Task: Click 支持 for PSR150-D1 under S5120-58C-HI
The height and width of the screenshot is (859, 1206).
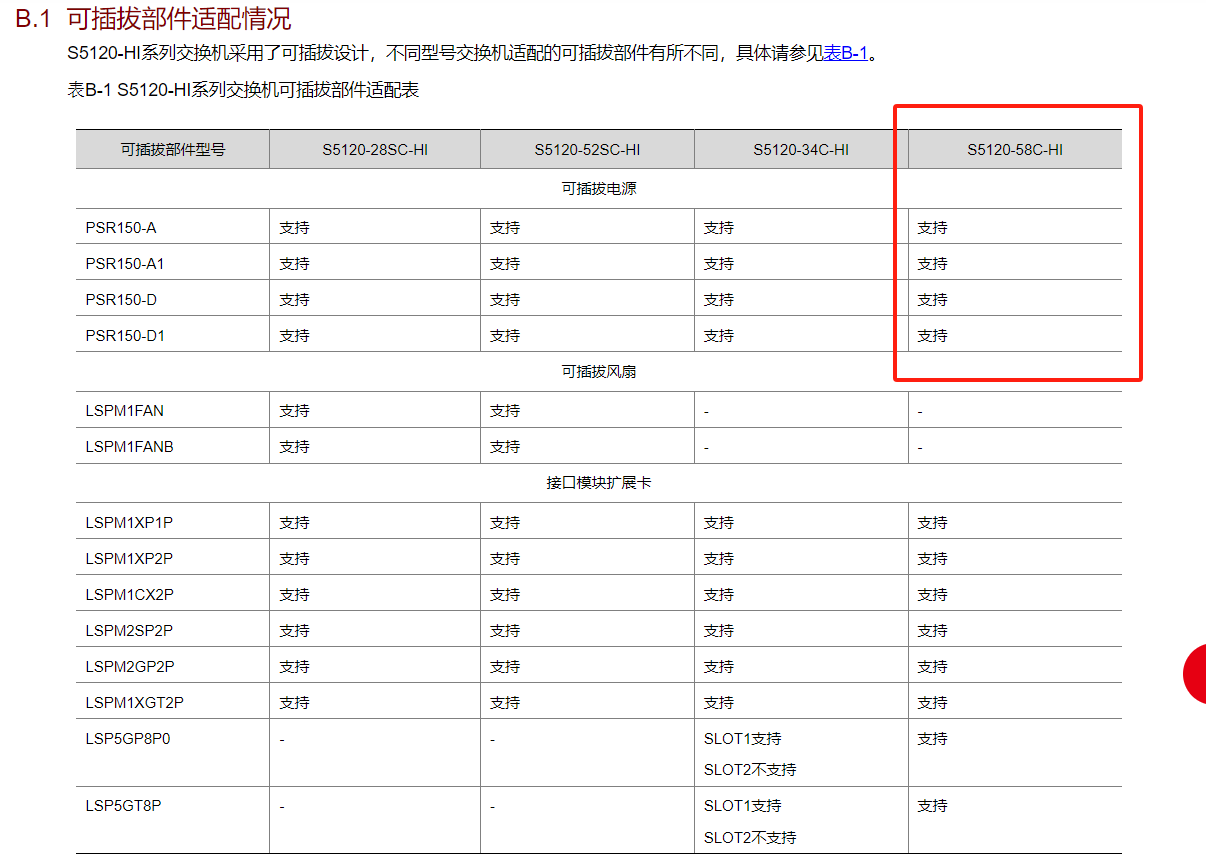Action: pos(932,336)
